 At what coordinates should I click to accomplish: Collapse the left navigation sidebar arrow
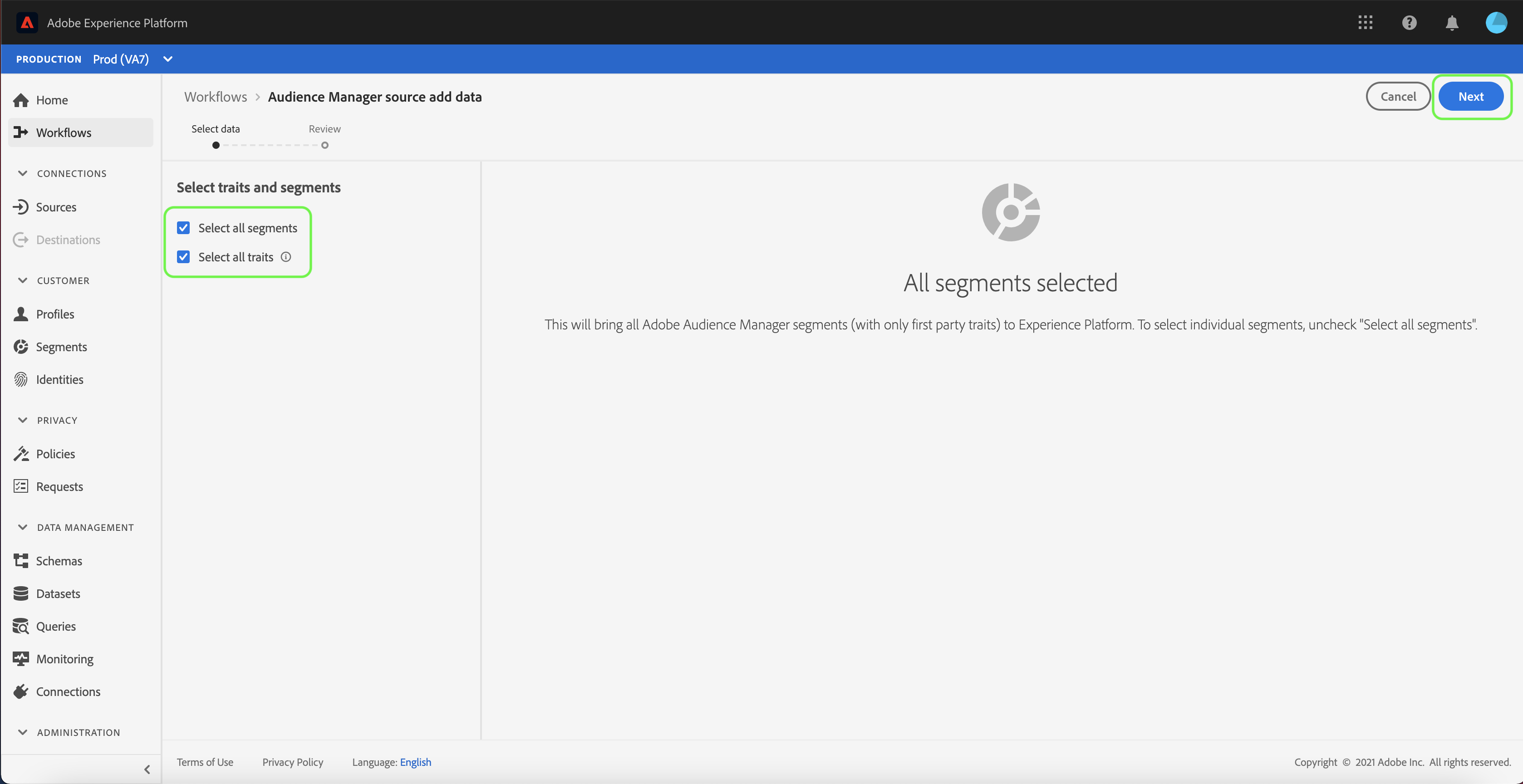coord(147,769)
